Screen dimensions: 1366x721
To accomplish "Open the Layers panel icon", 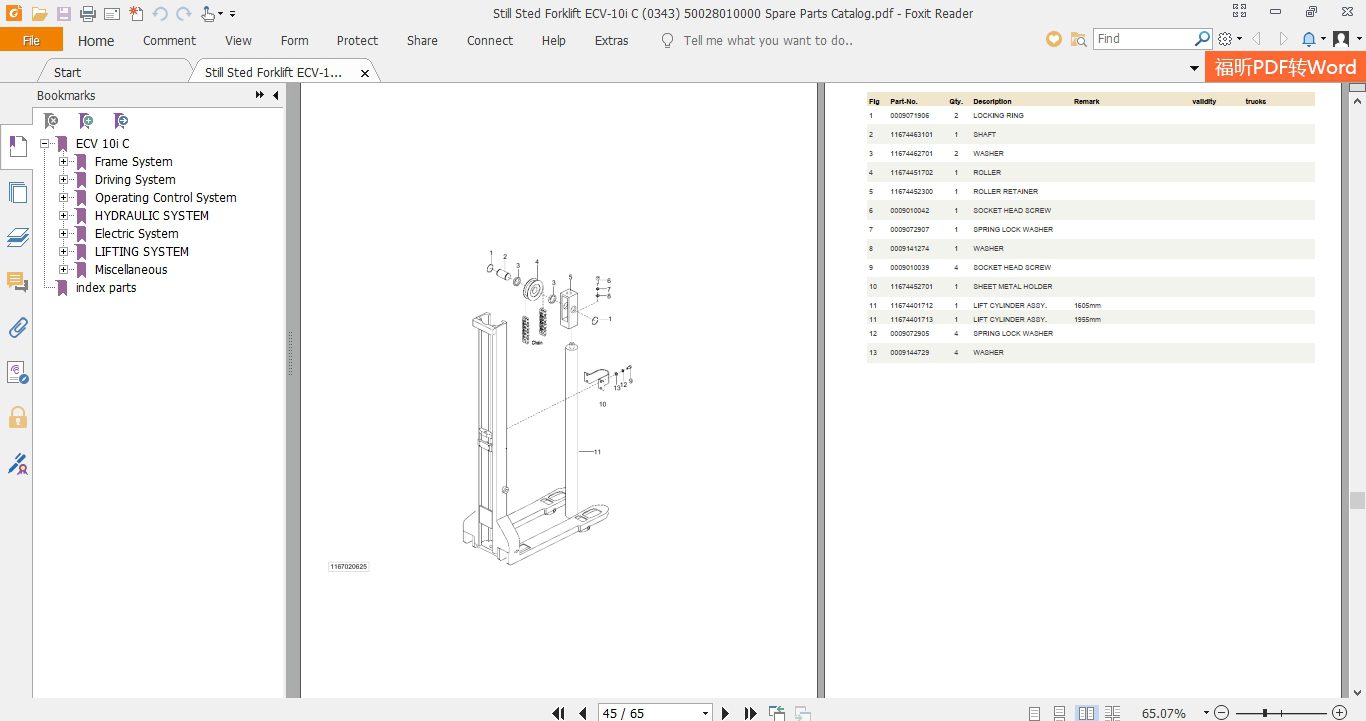I will click(17, 237).
